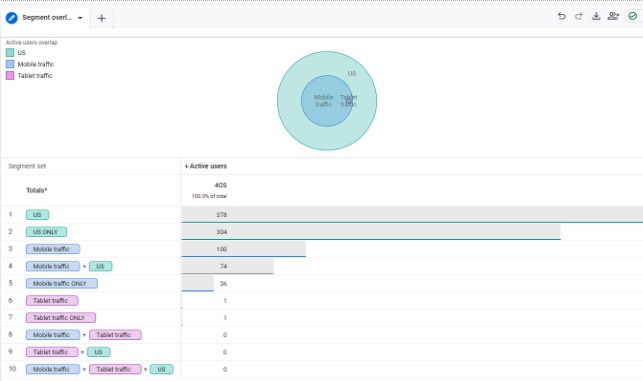643x381 pixels.
Task: Click the US chip in row 9
Action: (98, 352)
